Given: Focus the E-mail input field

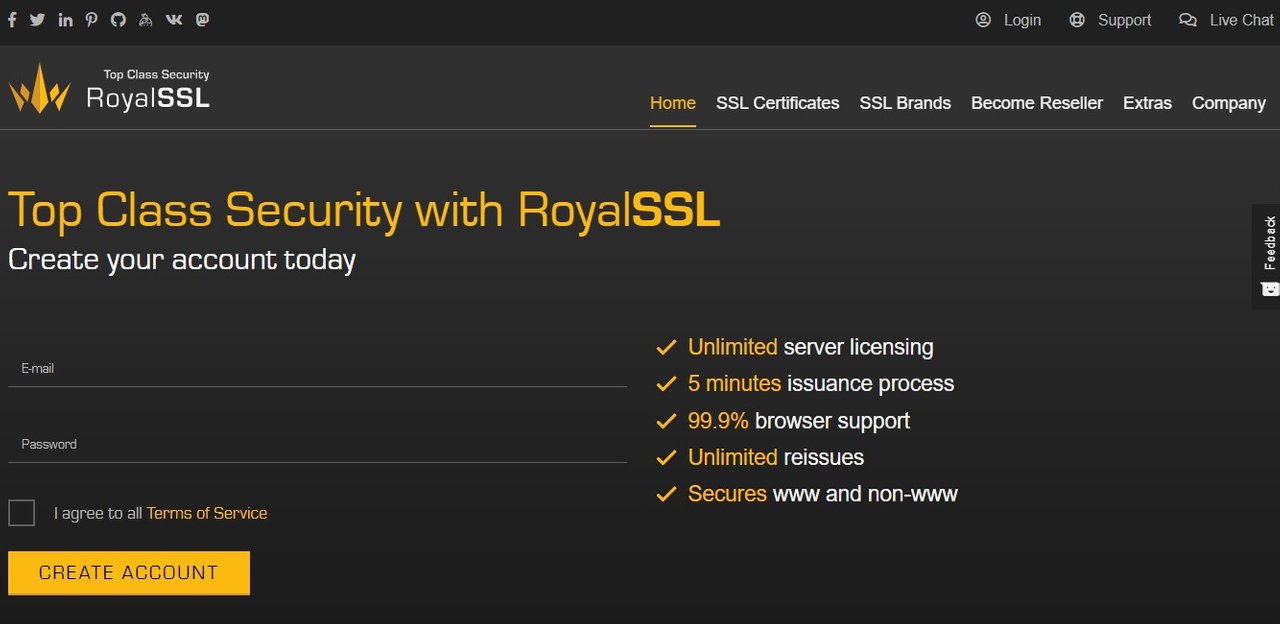Looking at the screenshot, I should pos(317,369).
